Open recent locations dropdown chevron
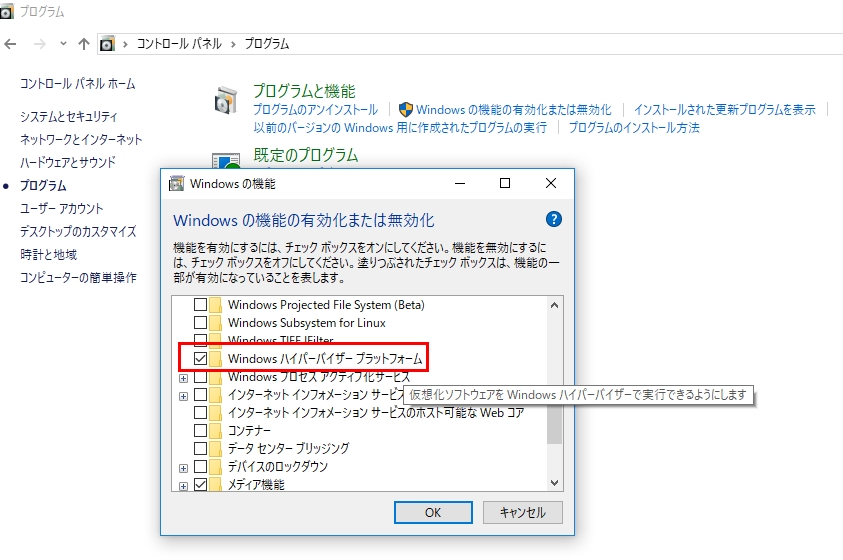 click(63, 44)
